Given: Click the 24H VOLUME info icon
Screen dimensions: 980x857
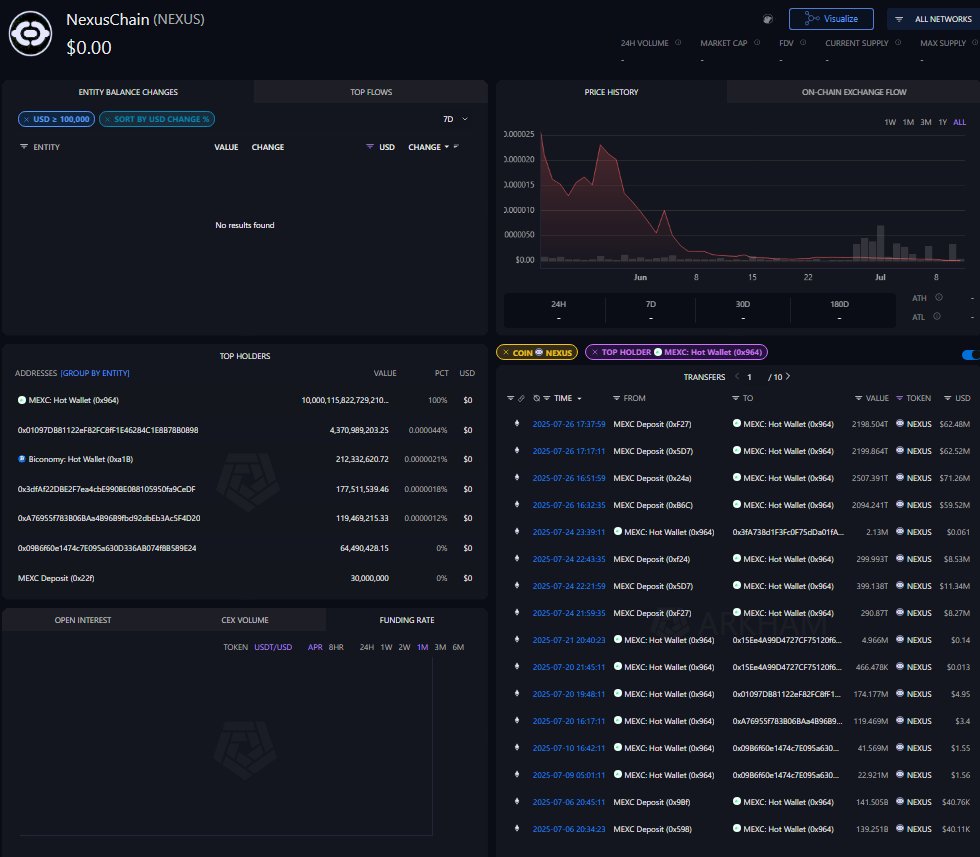Looking at the screenshot, I should click(x=678, y=43).
